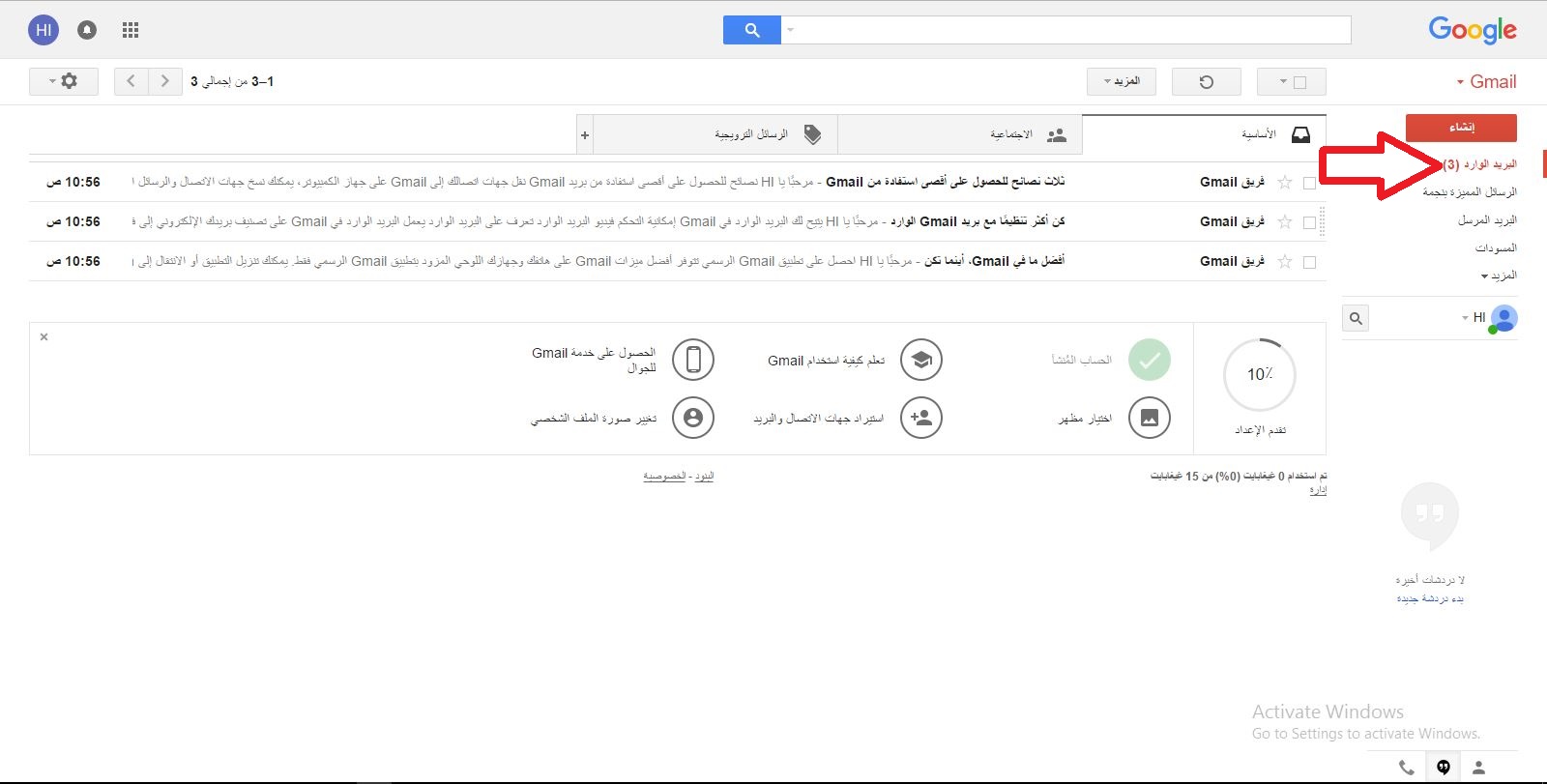The image size is (1547, 784).
Task: Click the people icon on الاجتماعية tab
Action: (x=1057, y=135)
